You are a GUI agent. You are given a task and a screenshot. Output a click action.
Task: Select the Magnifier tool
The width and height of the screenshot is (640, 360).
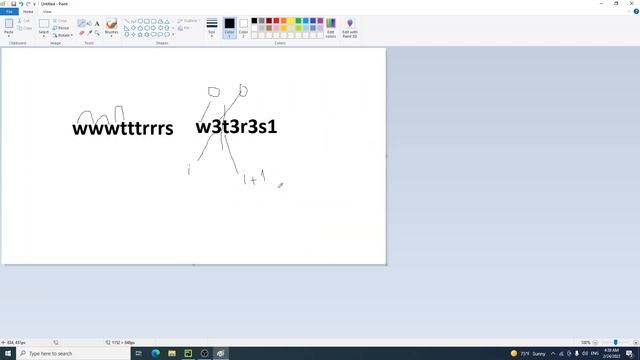(x=97, y=33)
